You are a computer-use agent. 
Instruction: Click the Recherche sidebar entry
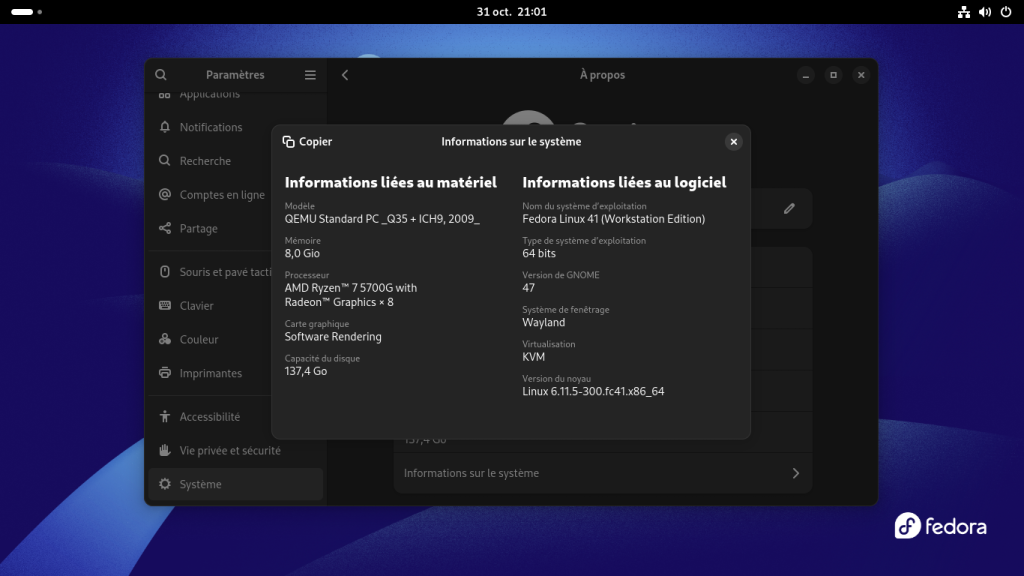click(x=205, y=161)
